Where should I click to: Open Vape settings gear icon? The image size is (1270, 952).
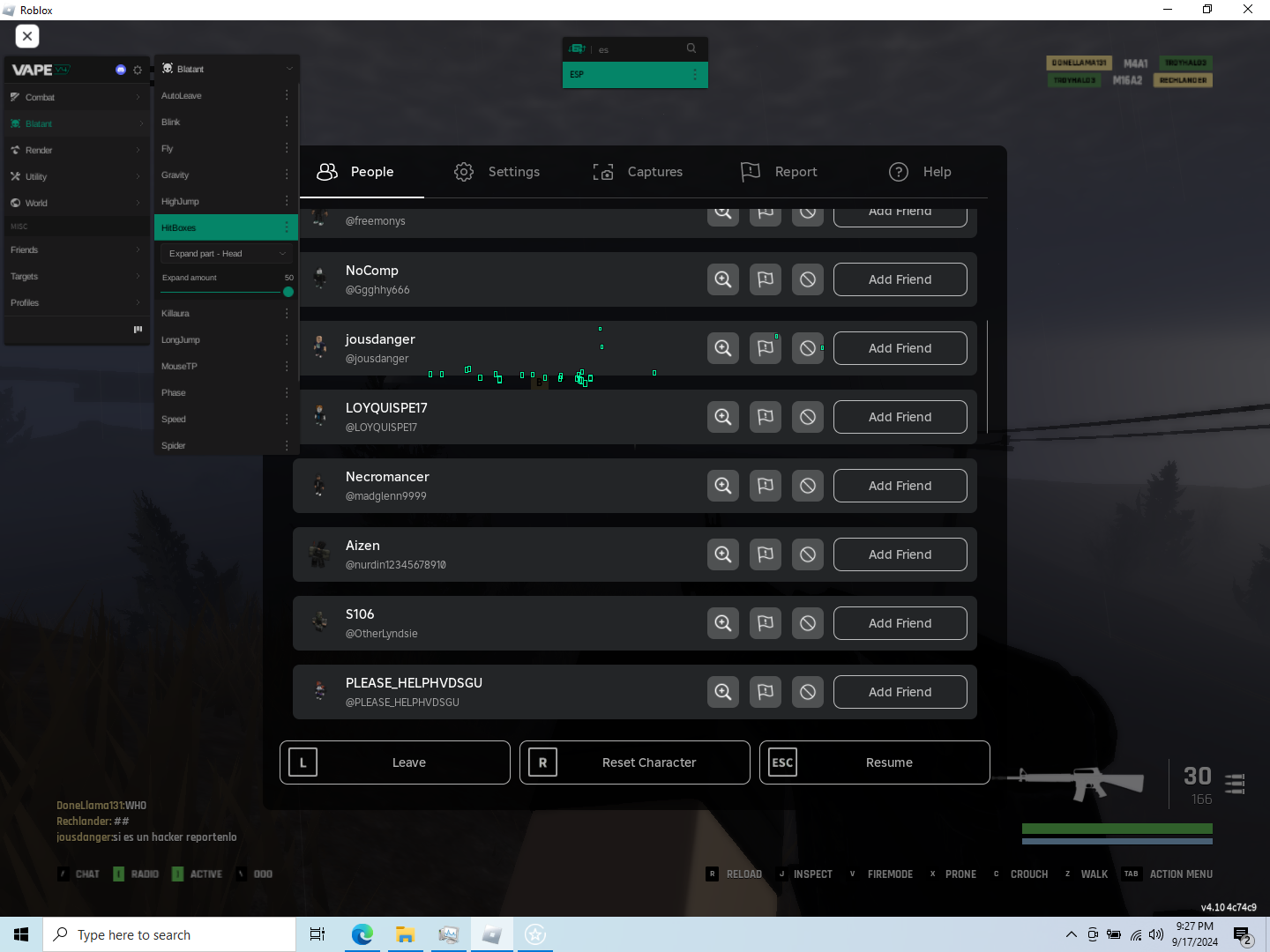coord(138,70)
